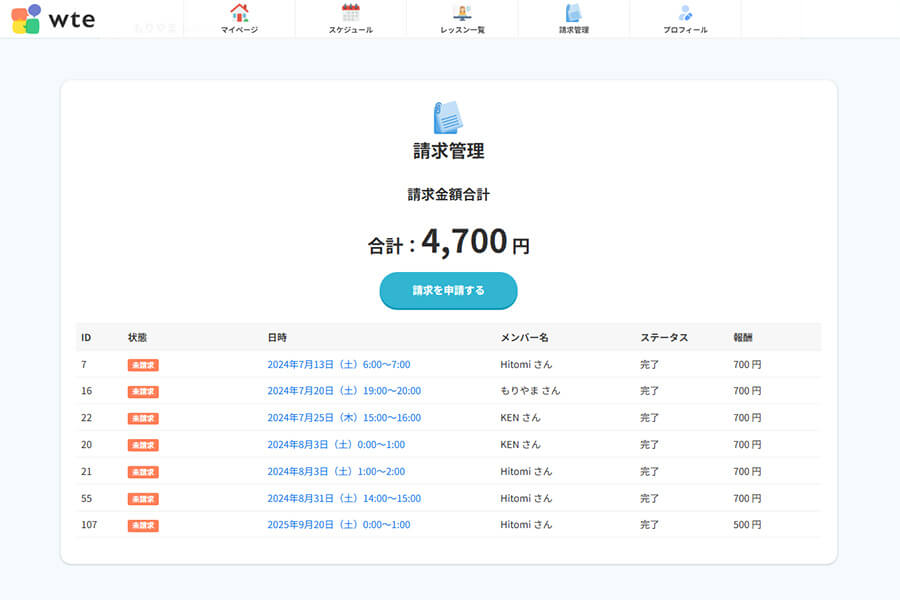900x600 pixels.
Task: Open the 請求管理 invoice icon in navigation
Action: (x=572, y=14)
